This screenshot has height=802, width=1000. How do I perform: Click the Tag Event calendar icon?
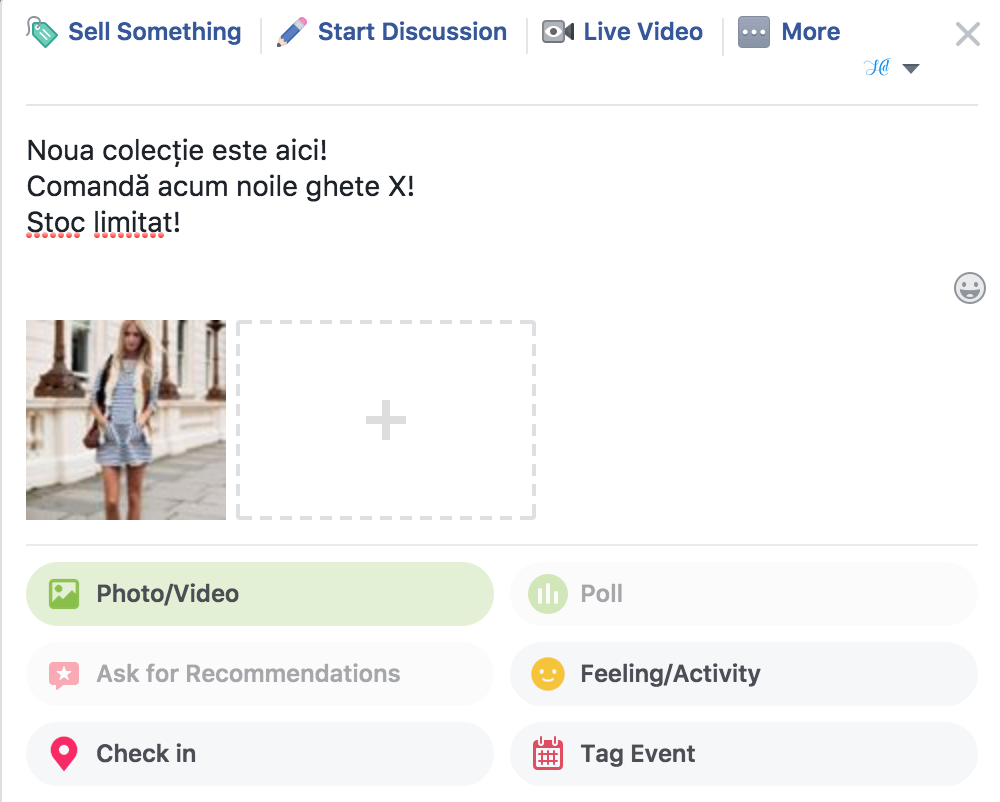[547, 754]
